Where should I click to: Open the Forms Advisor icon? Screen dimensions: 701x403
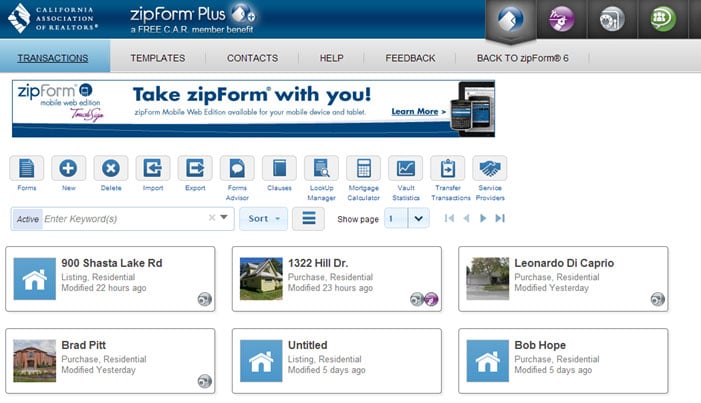[237, 168]
